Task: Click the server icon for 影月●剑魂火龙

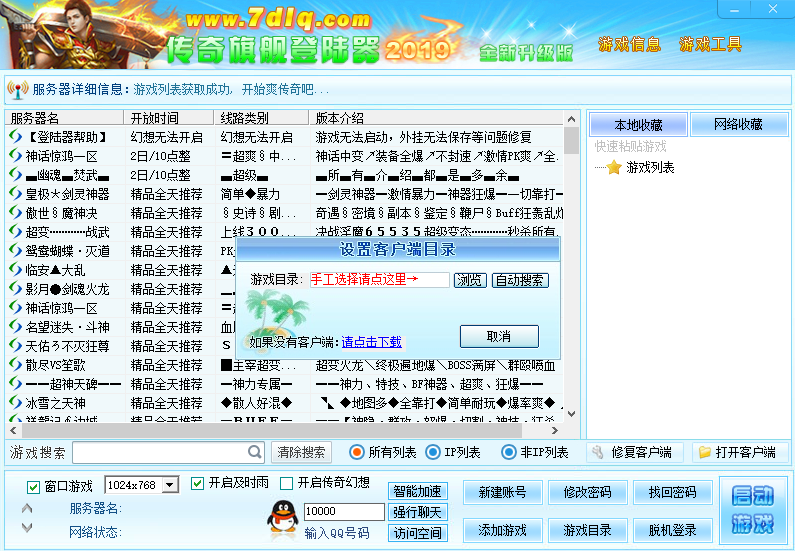Action: click(x=15, y=289)
